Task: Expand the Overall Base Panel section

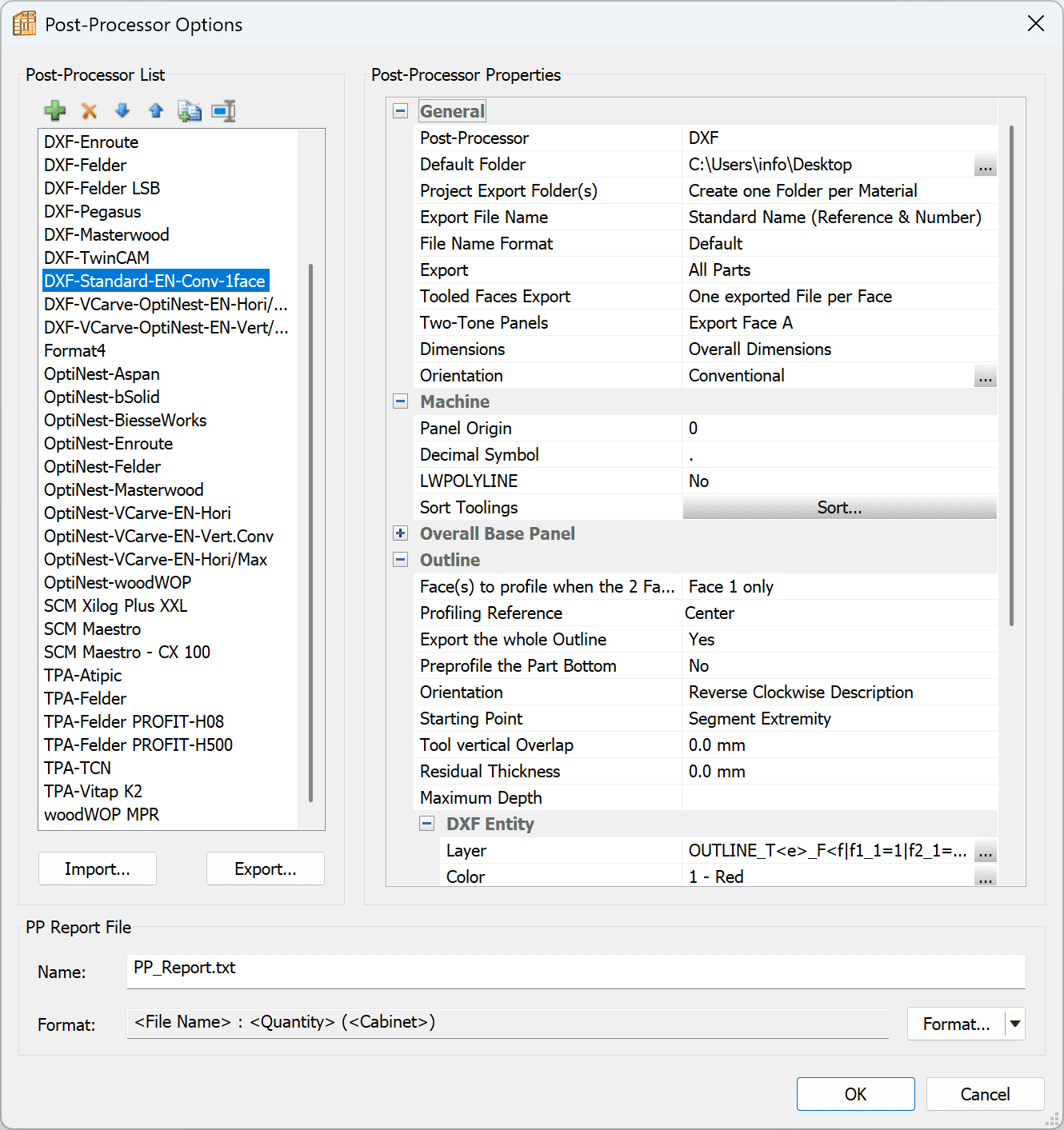Action: [401, 533]
